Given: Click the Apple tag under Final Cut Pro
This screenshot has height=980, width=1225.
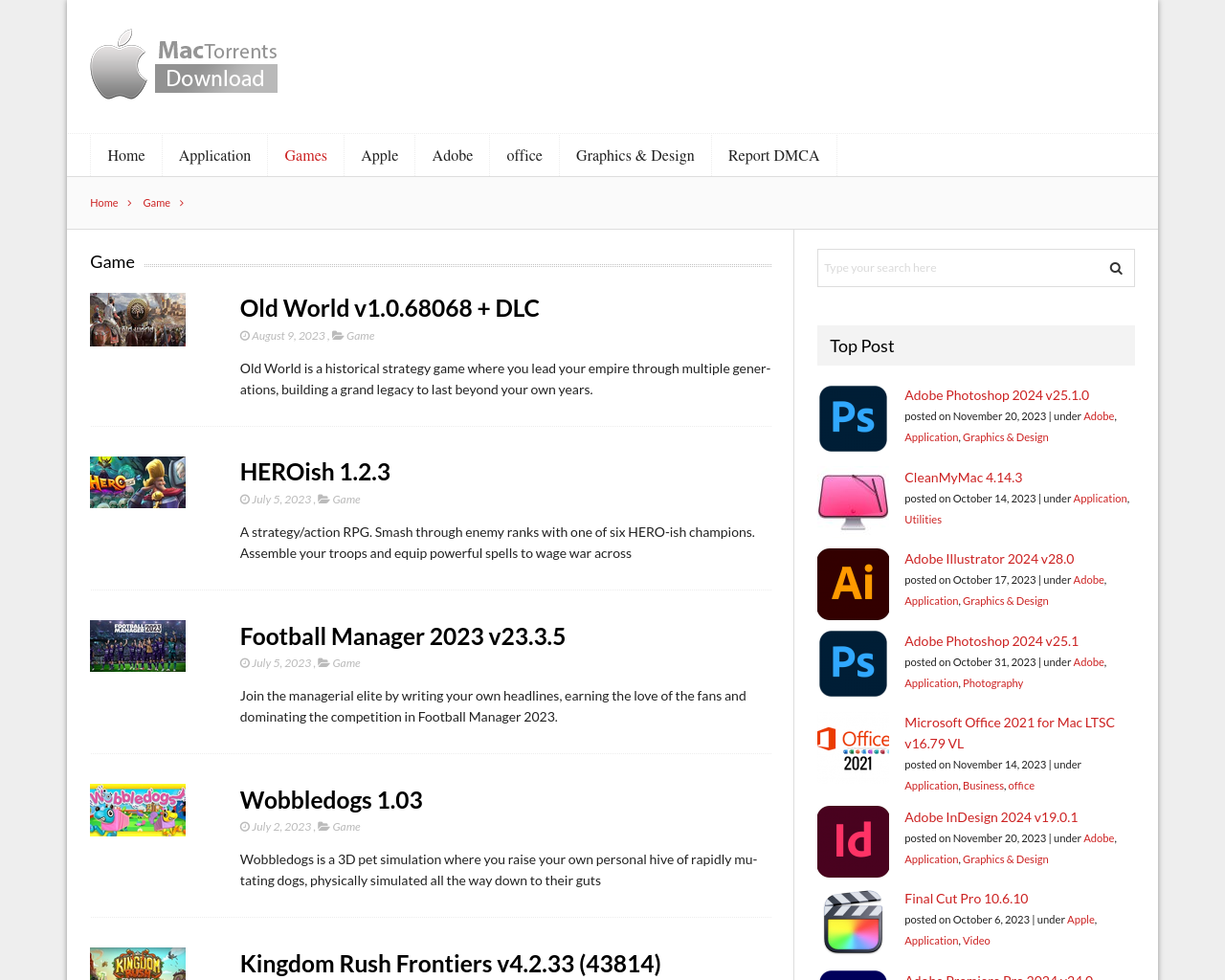Looking at the screenshot, I should coord(1080,920).
